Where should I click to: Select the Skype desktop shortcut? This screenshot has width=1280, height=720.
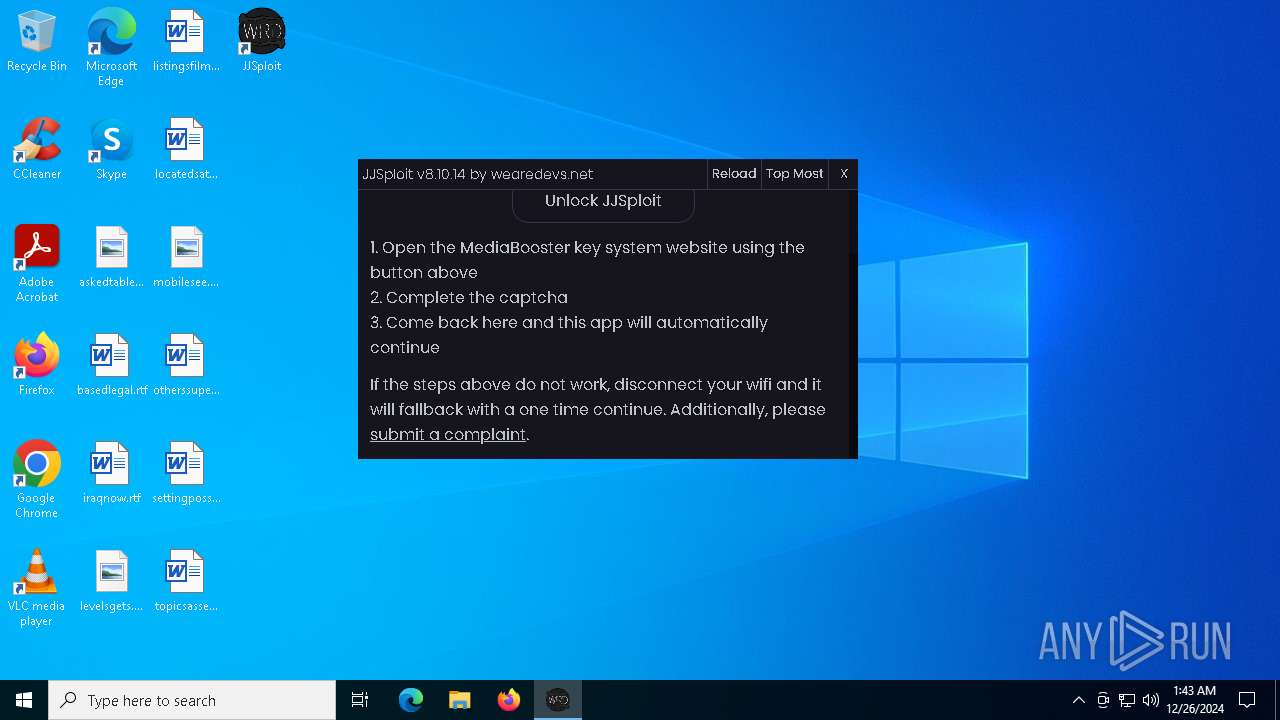coord(111,150)
